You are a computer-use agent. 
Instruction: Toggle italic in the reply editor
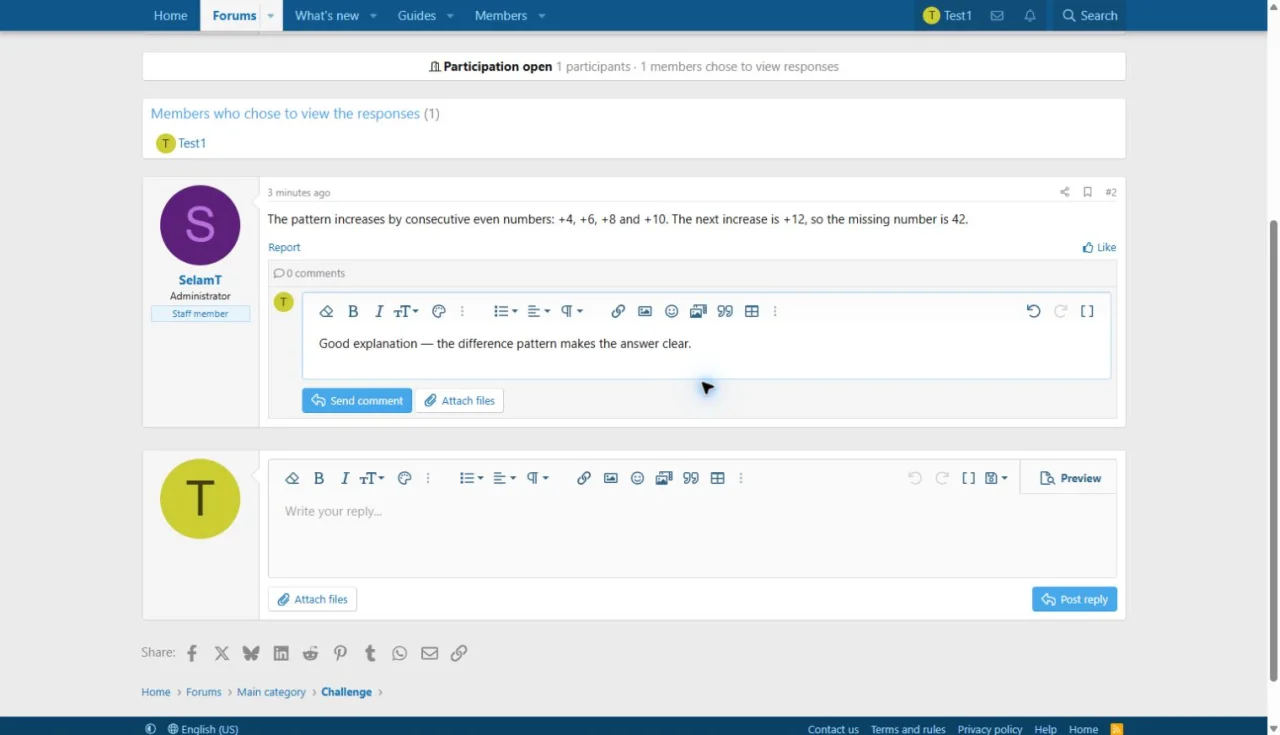345,479
